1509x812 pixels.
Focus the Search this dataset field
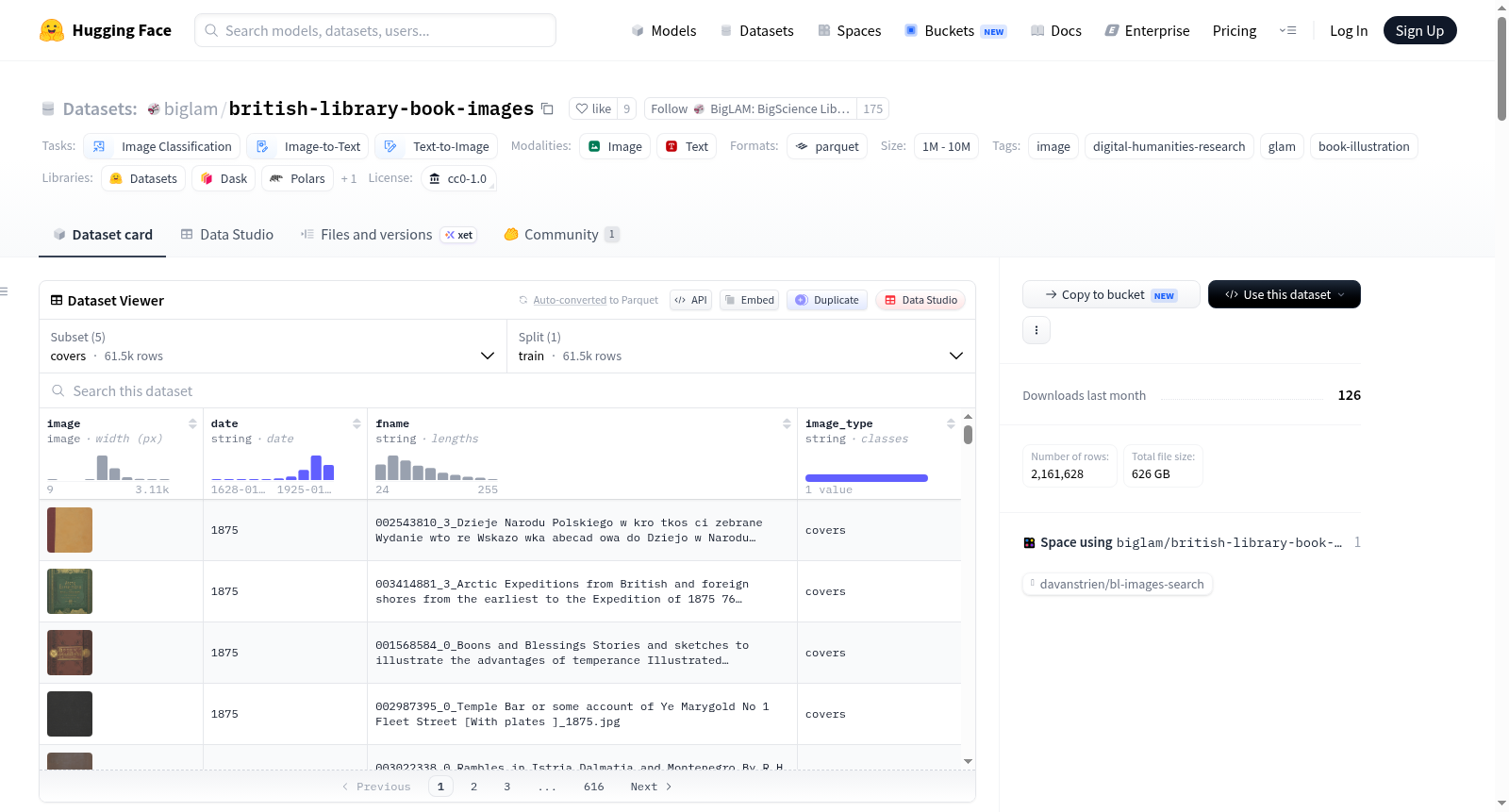(x=507, y=390)
